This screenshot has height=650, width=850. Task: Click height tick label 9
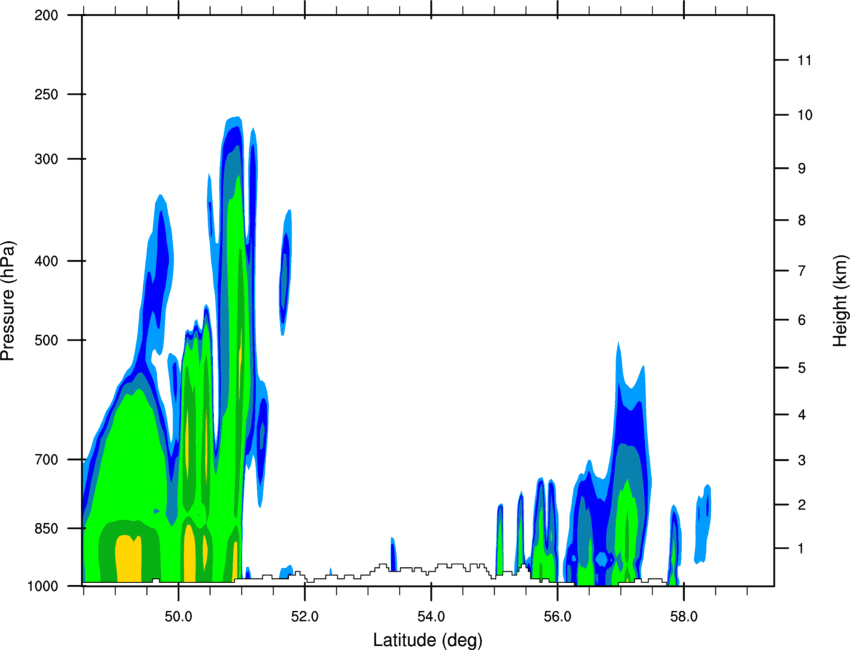[x=802, y=169]
